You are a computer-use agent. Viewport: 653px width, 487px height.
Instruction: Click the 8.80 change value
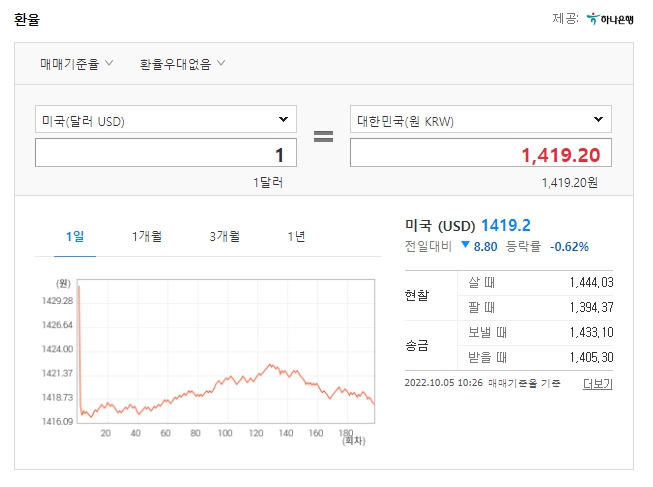point(485,247)
